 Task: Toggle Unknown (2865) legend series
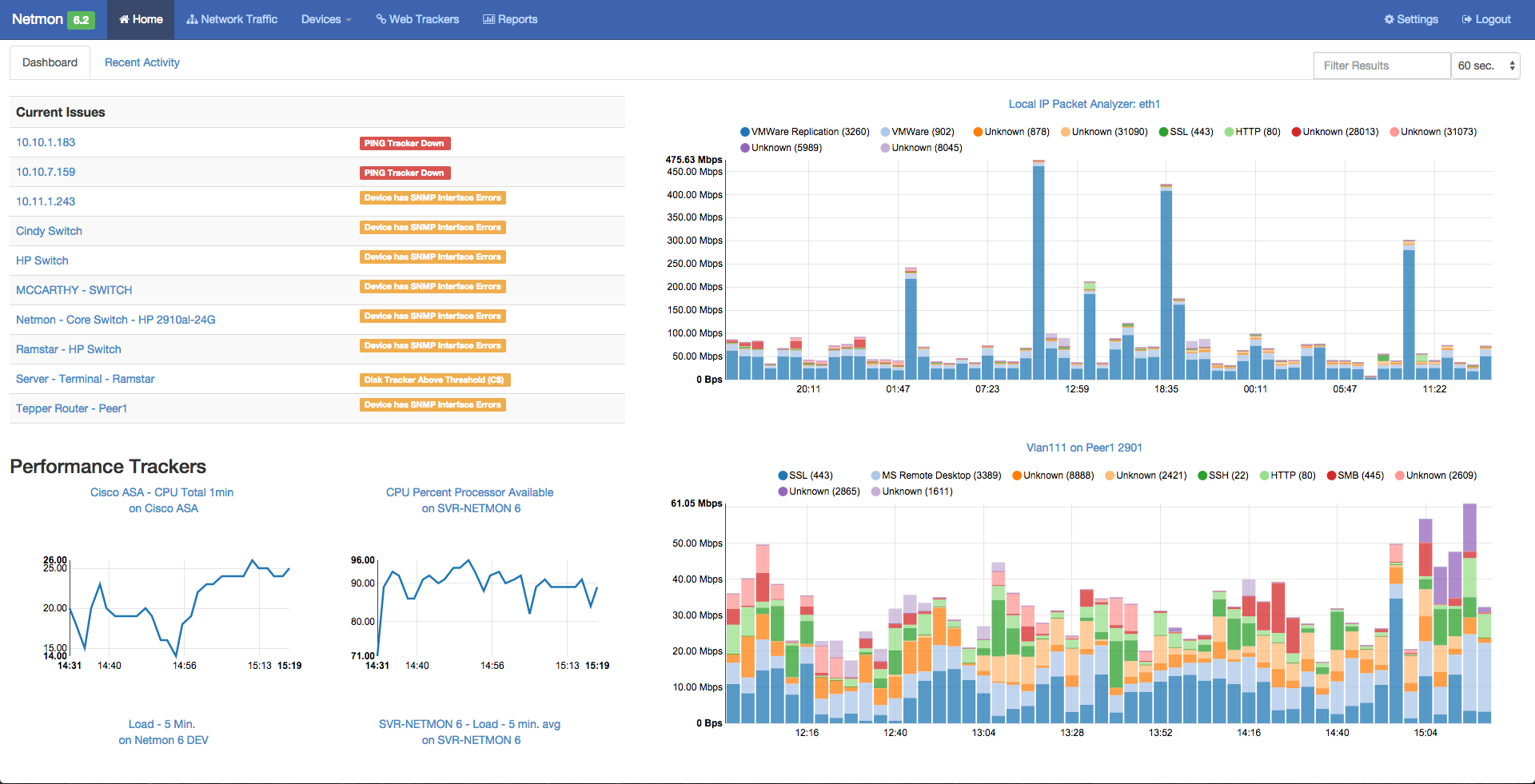[x=819, y=491]
